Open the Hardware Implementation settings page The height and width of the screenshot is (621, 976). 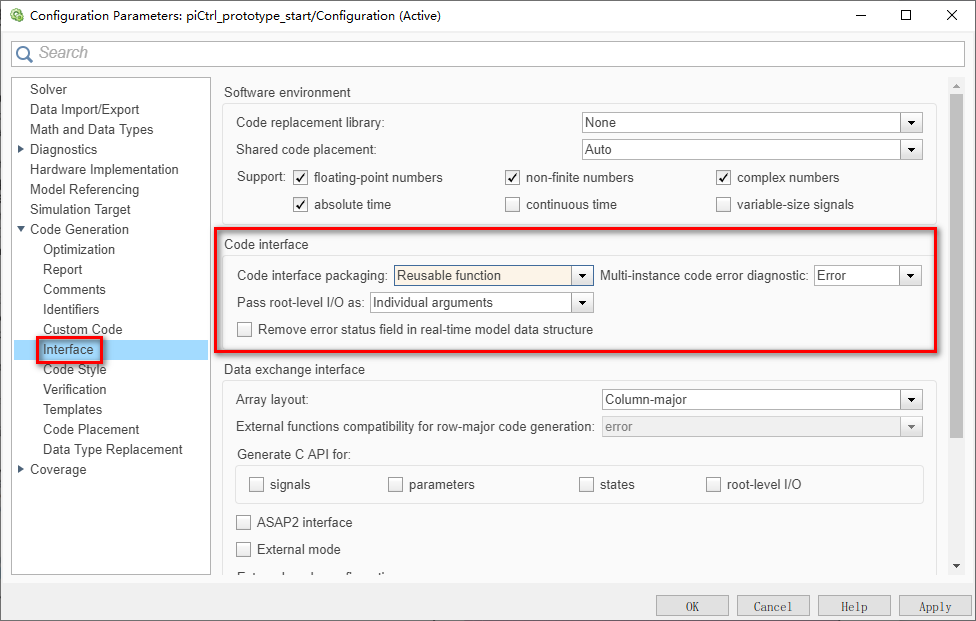(103, 169)
